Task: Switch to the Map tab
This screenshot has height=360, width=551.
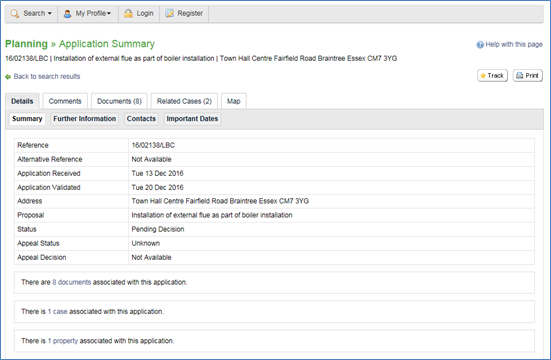Action: click(234, 101)
